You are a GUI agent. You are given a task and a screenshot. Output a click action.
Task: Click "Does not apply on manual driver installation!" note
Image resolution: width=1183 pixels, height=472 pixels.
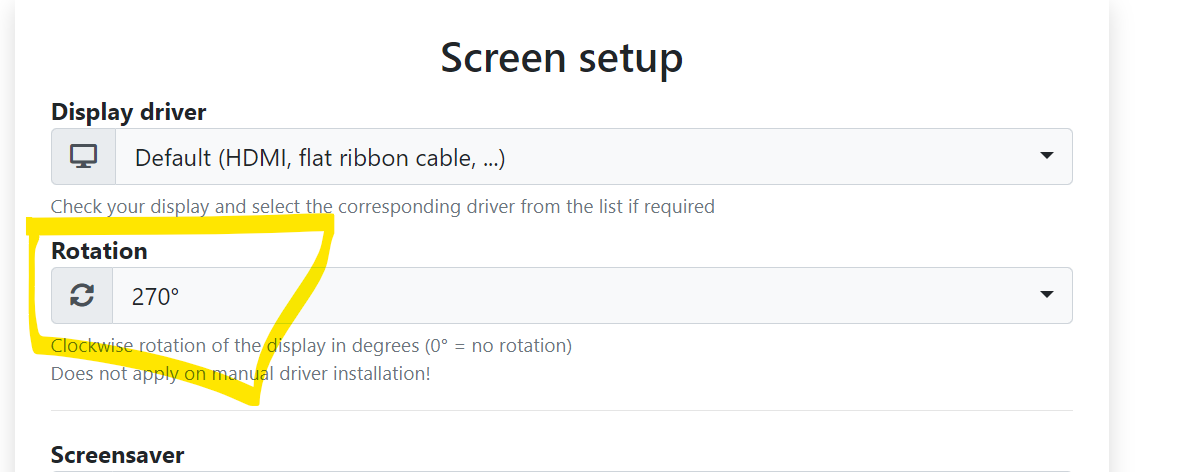pos(240,374)
